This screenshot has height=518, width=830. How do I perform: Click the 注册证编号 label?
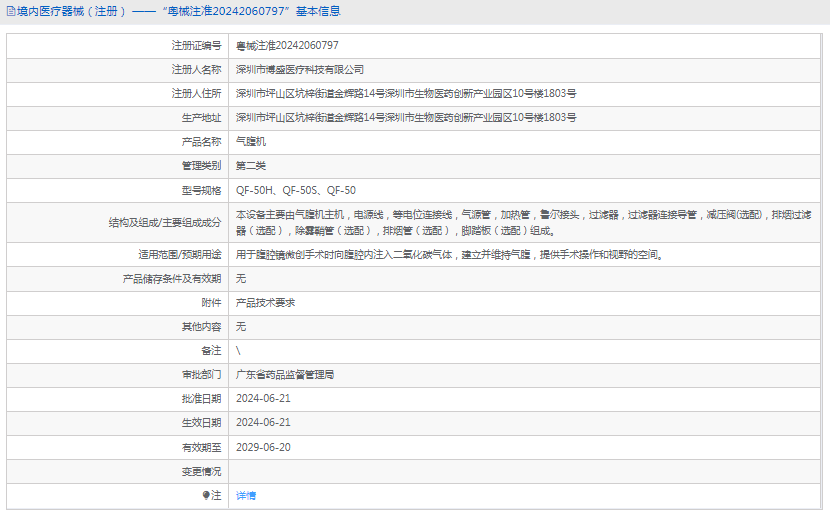[x=196, y=46]
